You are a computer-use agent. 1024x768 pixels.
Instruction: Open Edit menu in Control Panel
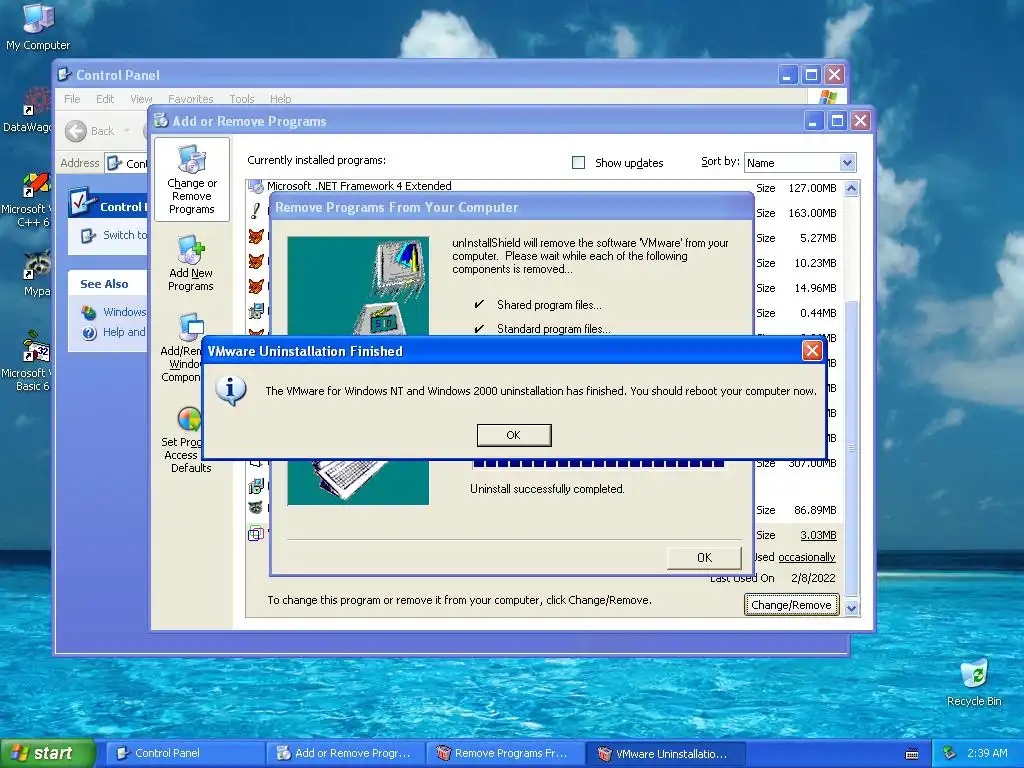pyautogui.click(x=104, y=99)
